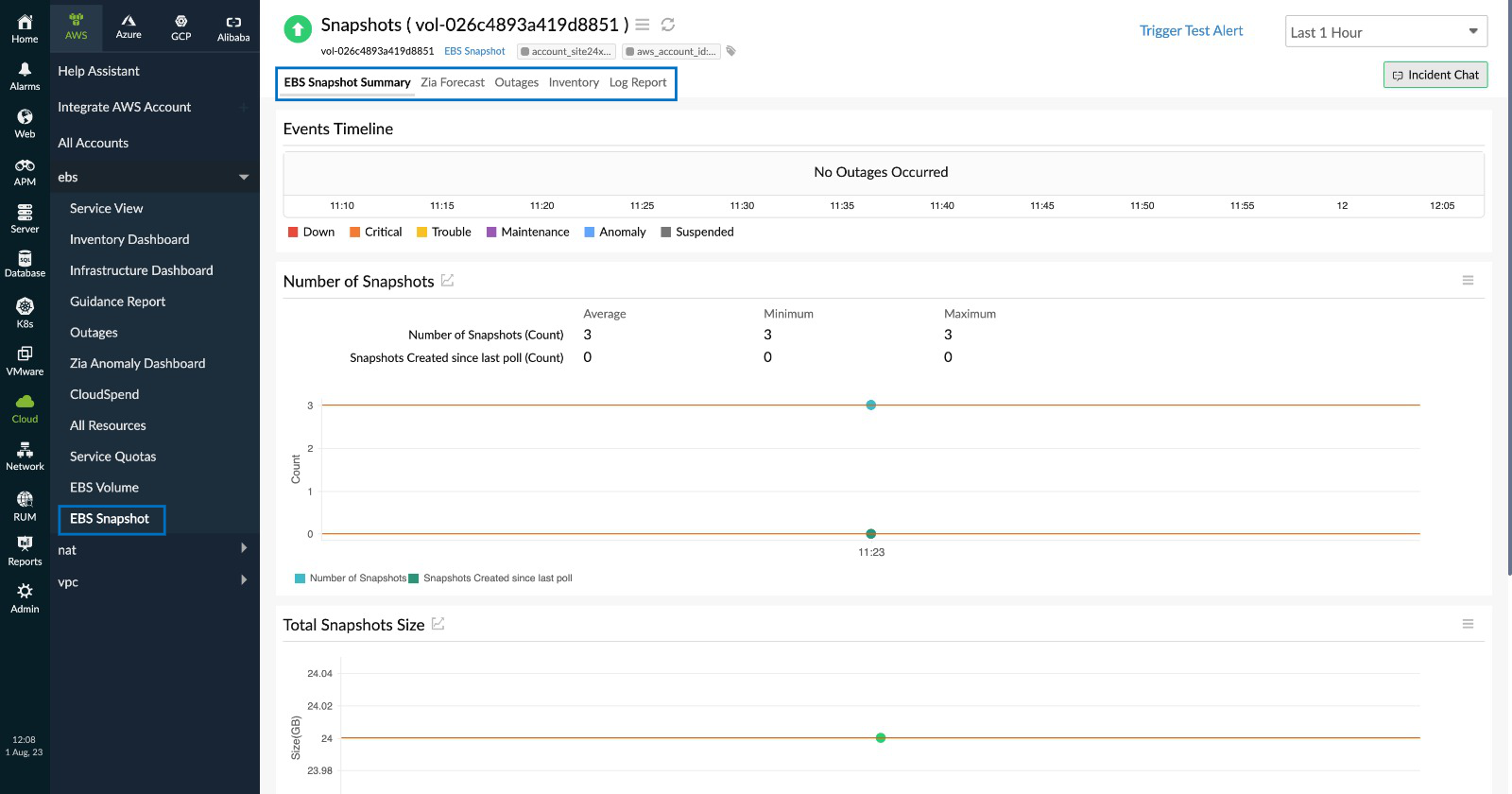Click the tag icon beside account tags
Image resolution: width=1512 pixels, height=794 pixels.
(x=730, y=51)
